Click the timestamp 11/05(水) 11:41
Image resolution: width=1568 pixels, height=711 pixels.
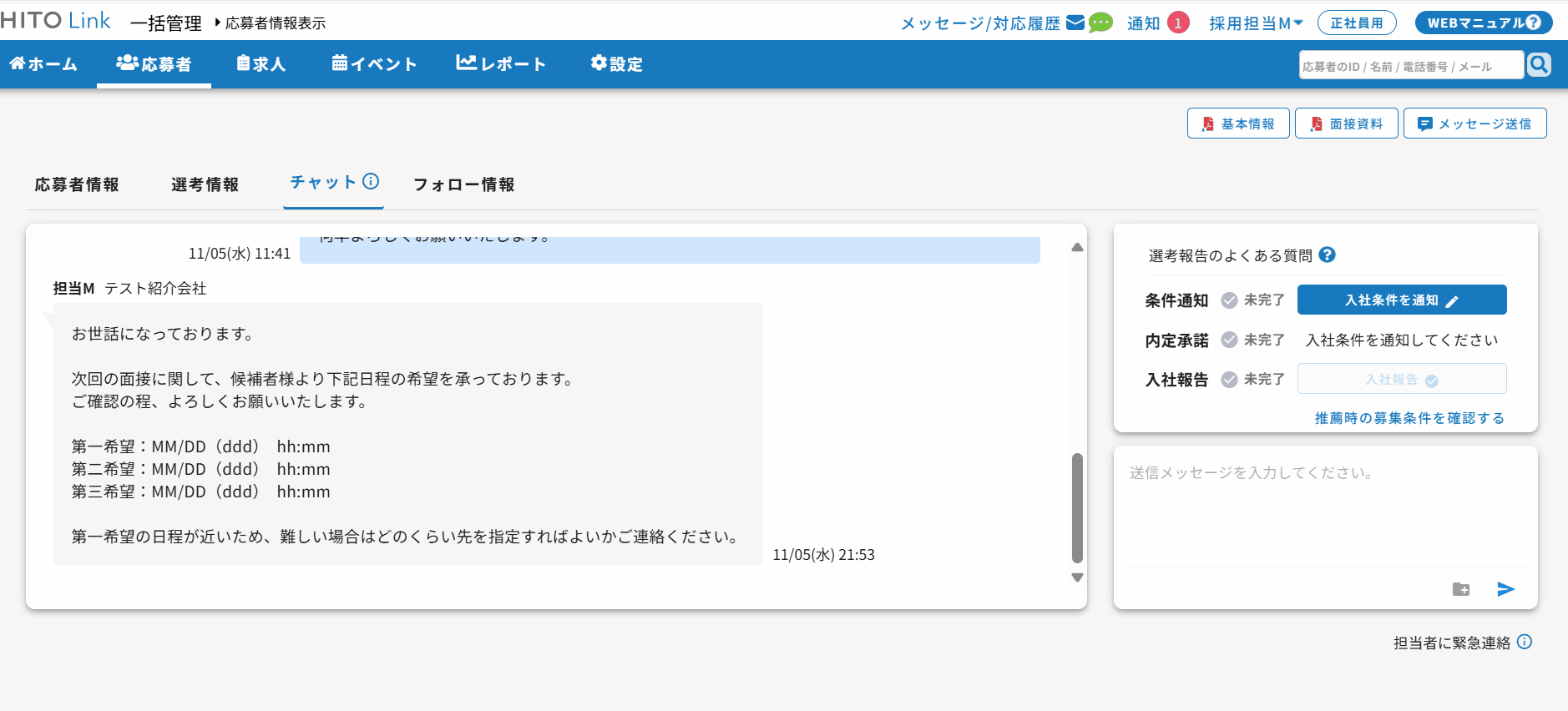pyautogui.click(x=240, y=254)
